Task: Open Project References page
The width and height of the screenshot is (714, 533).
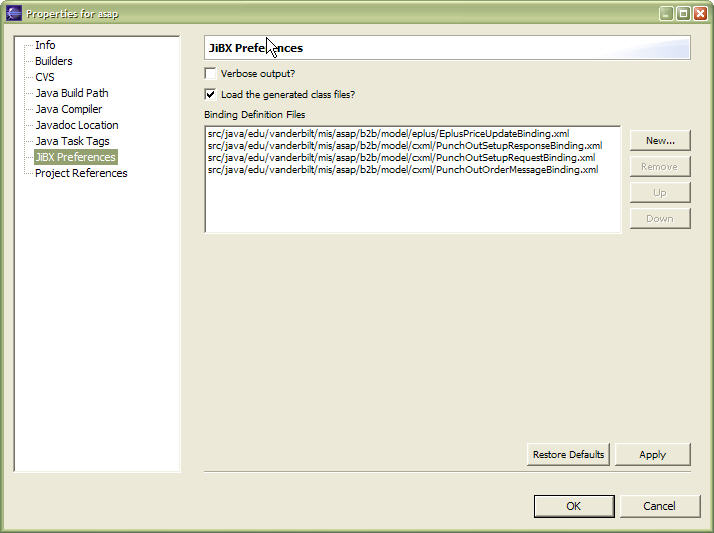Action: (81, 173)
